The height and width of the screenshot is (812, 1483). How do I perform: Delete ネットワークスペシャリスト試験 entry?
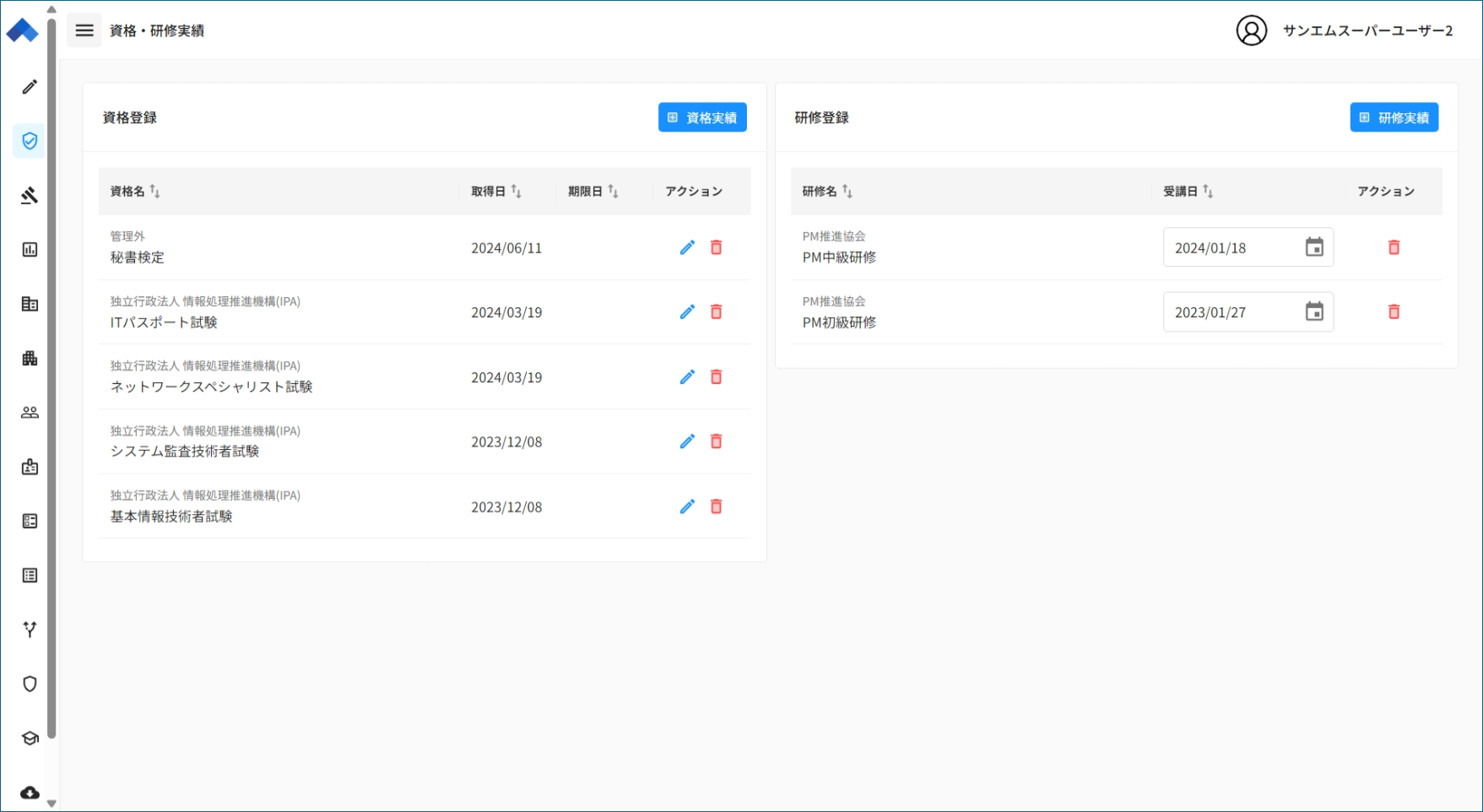click(717, 377)
